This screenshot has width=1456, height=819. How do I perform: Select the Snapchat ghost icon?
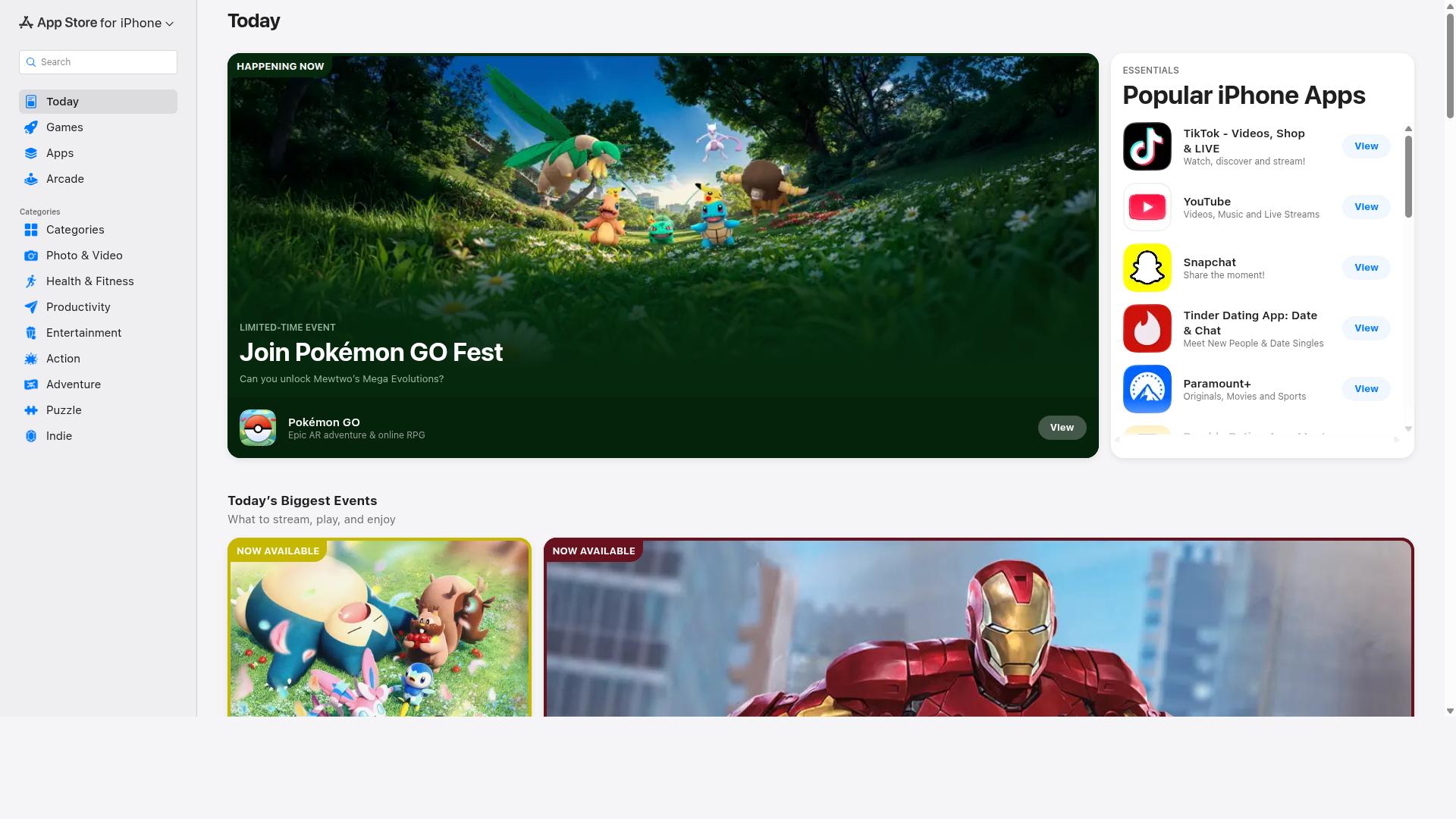pos(1147,268)
